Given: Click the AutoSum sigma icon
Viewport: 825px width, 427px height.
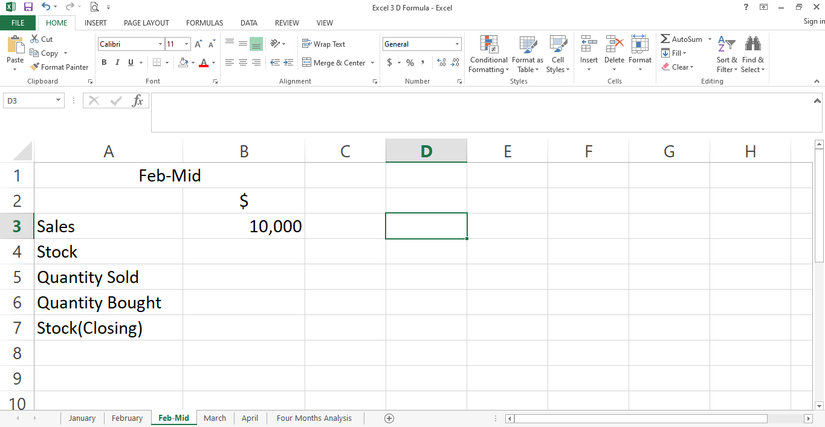Looking at the screenshot, I should [666, 39].
